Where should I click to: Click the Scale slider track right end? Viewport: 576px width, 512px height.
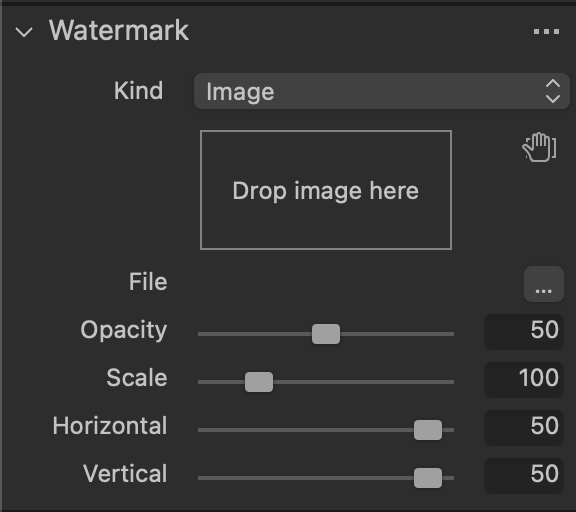pyautogui.click(x=450, y=382)
